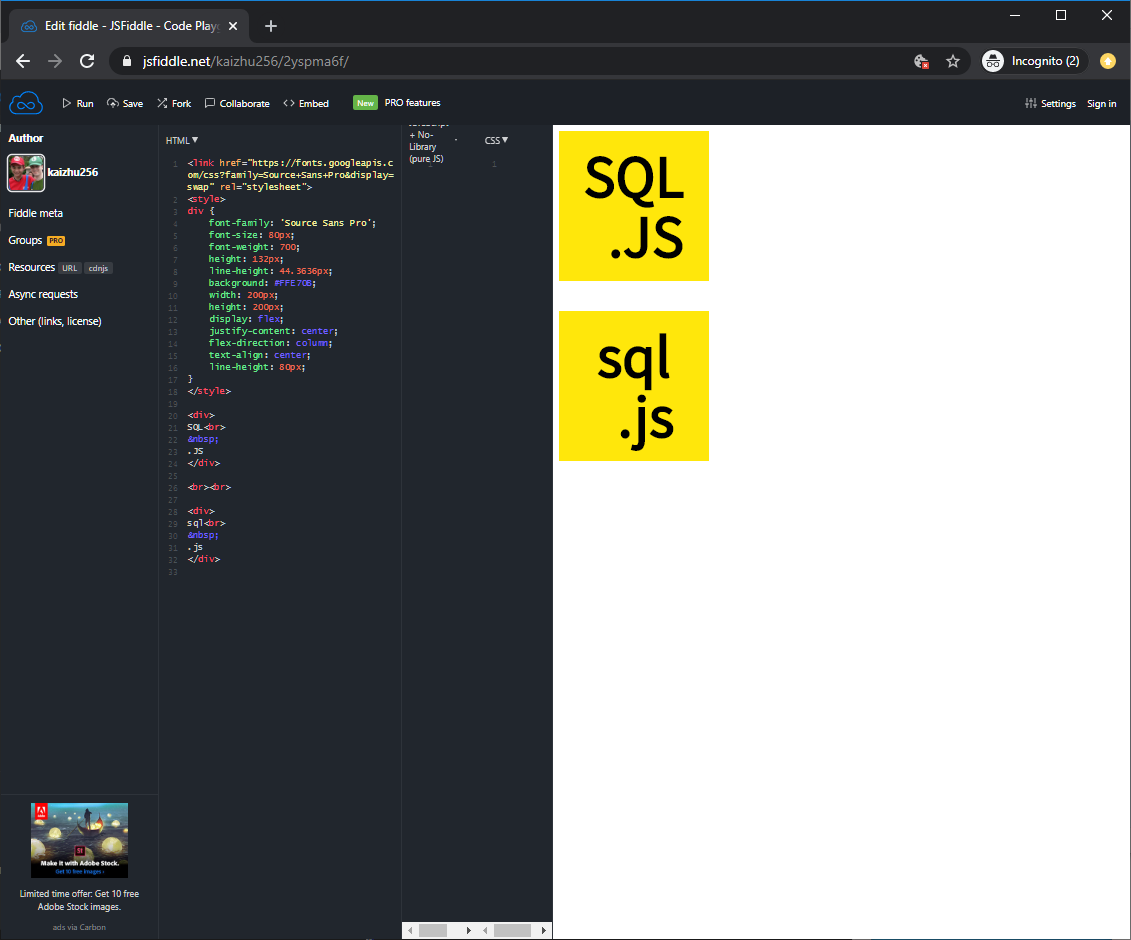
Task: Click the JavaScript panel scrollbar thumb
Action: (x=433, y=931)
